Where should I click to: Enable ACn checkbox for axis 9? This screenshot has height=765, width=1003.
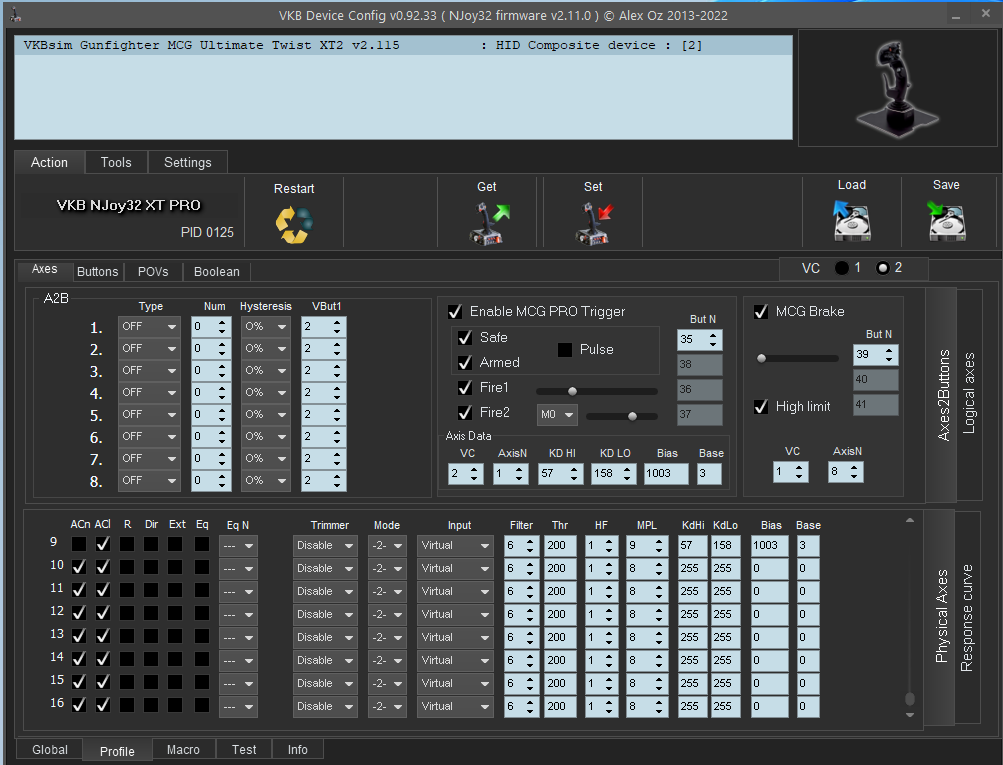[79, 544]
